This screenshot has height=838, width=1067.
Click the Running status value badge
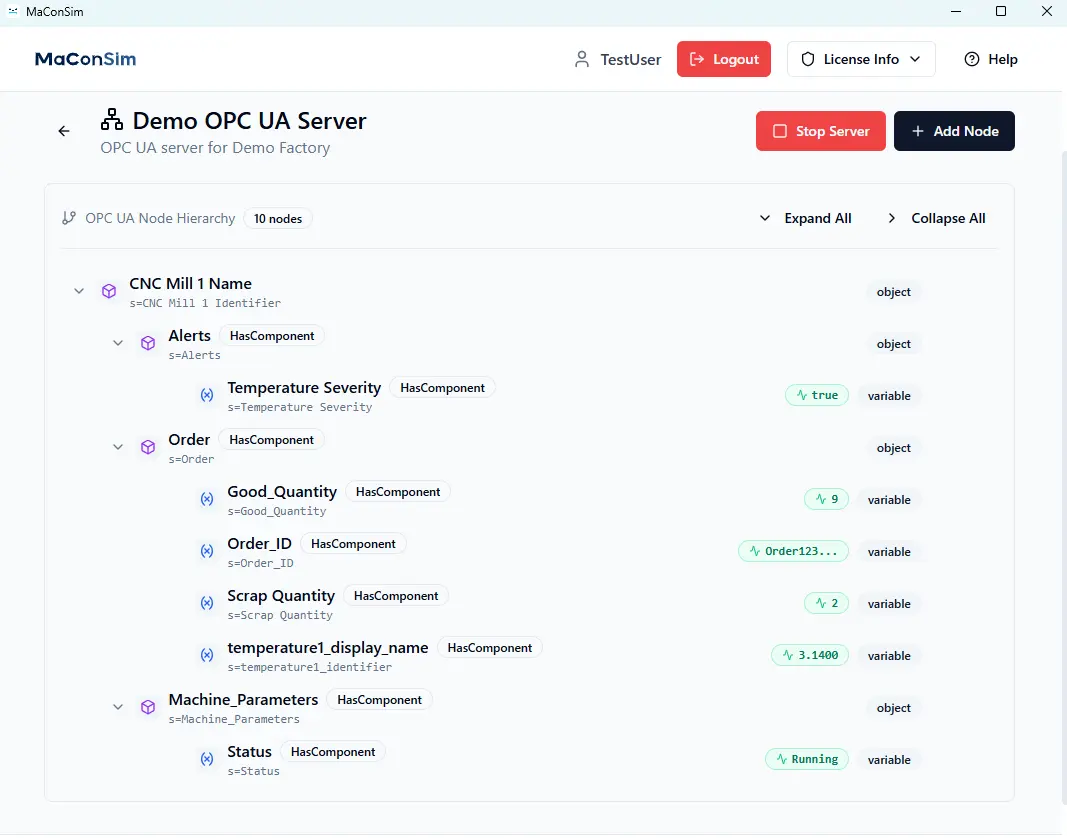[x=807, y=759]
